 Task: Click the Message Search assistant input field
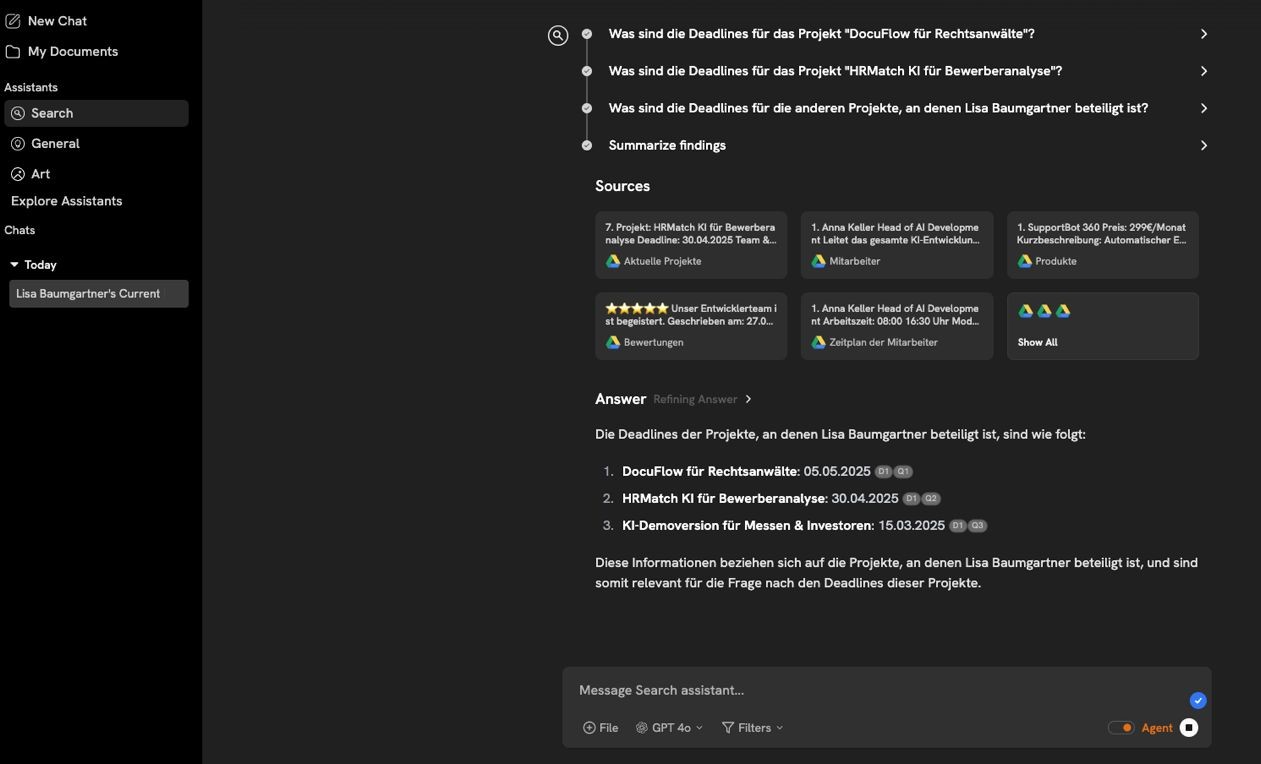pos(870,690)
